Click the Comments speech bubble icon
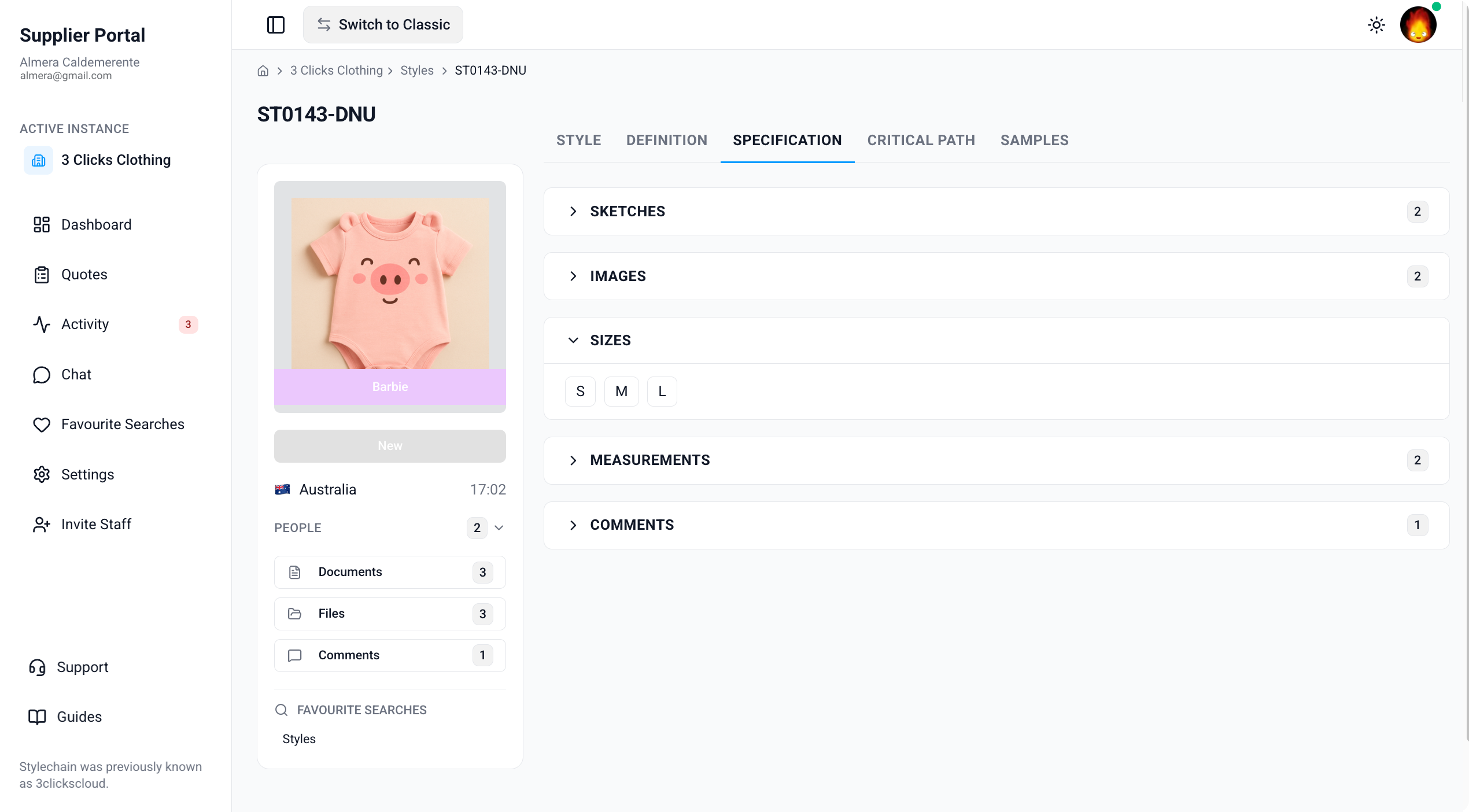The width and height of the screenshot is (1469, 812). pos(295,655)
